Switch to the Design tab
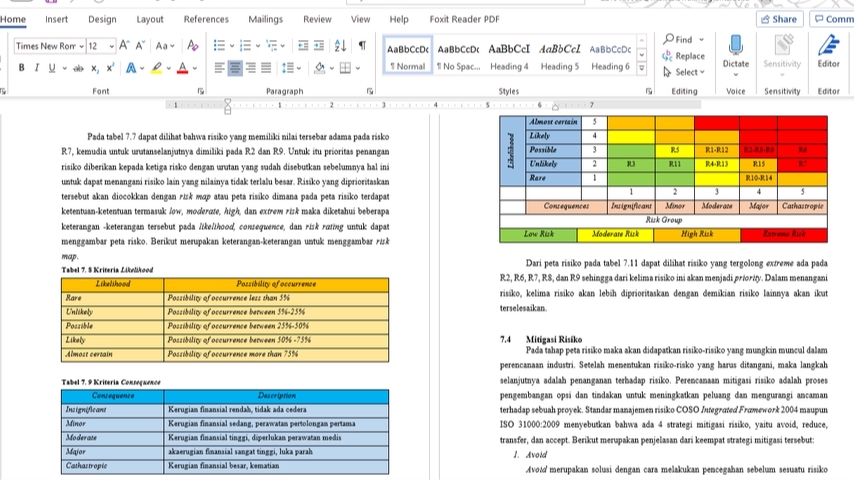The height and width of the screenshot is (480, 854). point(102,19)
